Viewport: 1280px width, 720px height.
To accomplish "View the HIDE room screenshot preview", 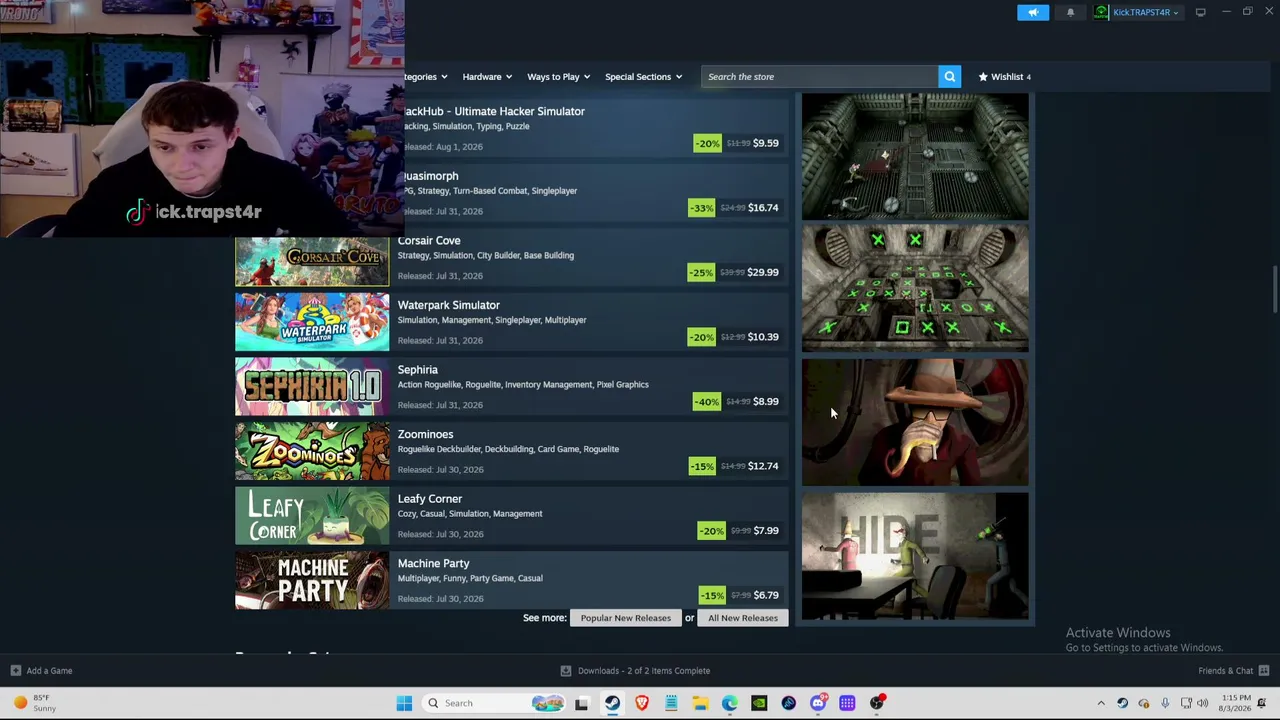I will (915, 555).
